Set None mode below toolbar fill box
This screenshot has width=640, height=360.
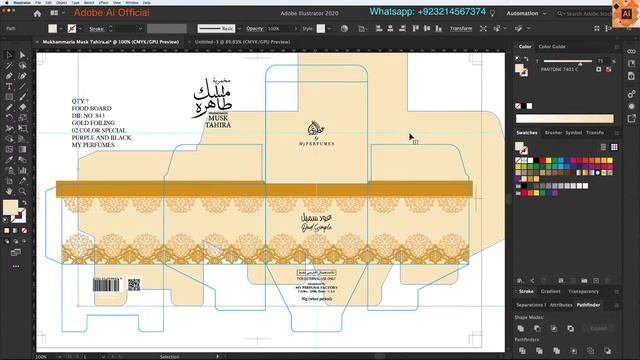pyautogui.click(x=24, y=231)
